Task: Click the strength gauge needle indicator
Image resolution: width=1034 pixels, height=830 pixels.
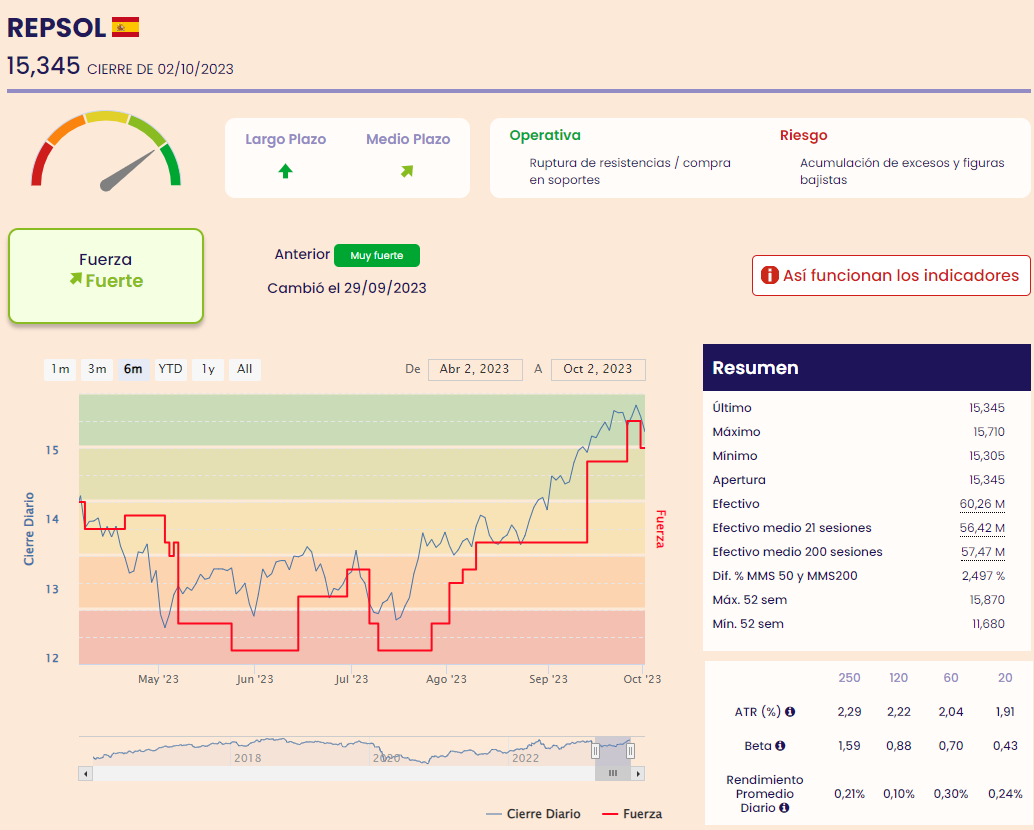Action: coord(127,171)
